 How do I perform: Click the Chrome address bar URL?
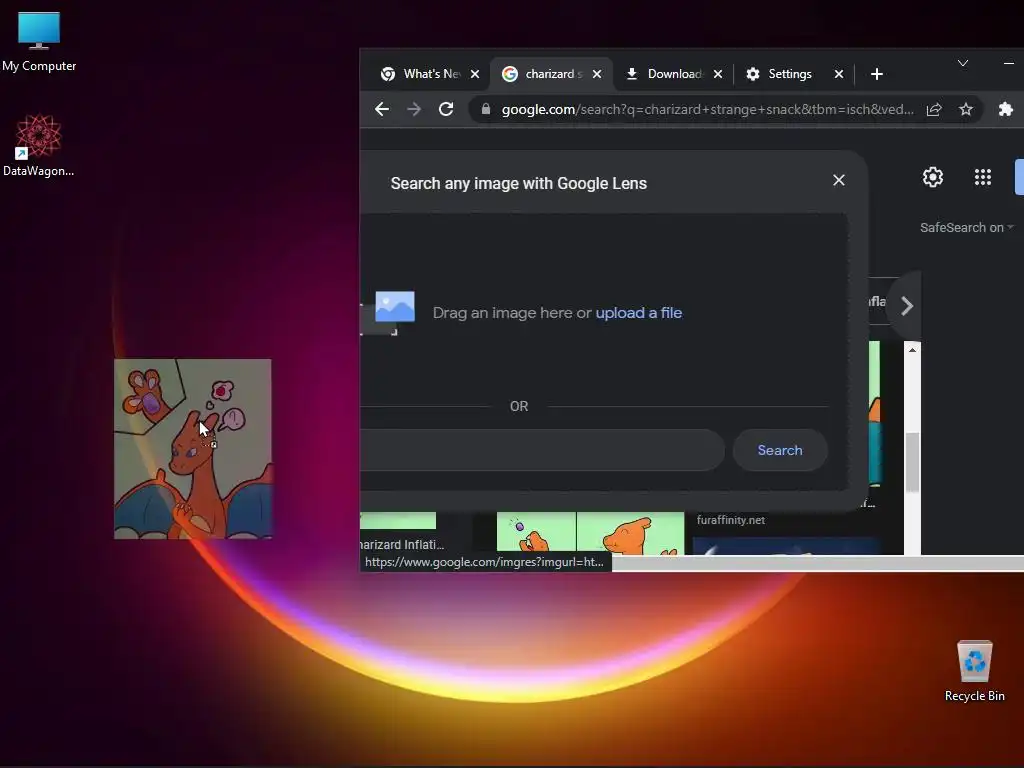click(707, 109)
